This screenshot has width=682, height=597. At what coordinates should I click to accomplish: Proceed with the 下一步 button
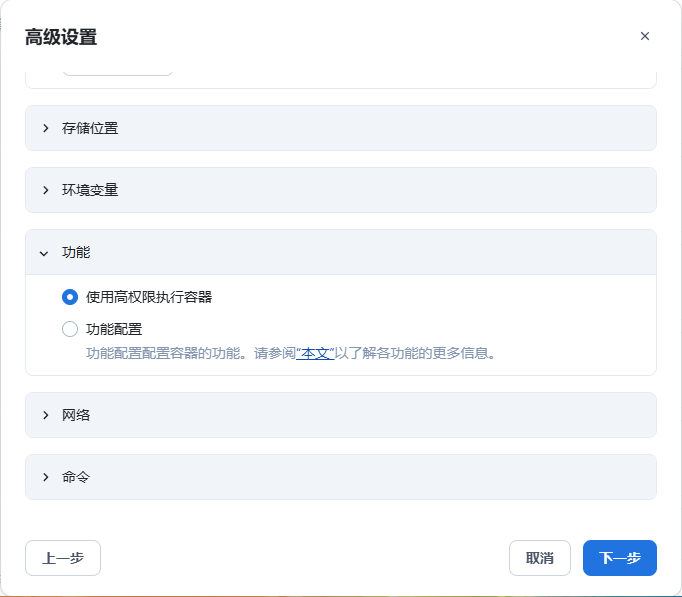[620, 558]
